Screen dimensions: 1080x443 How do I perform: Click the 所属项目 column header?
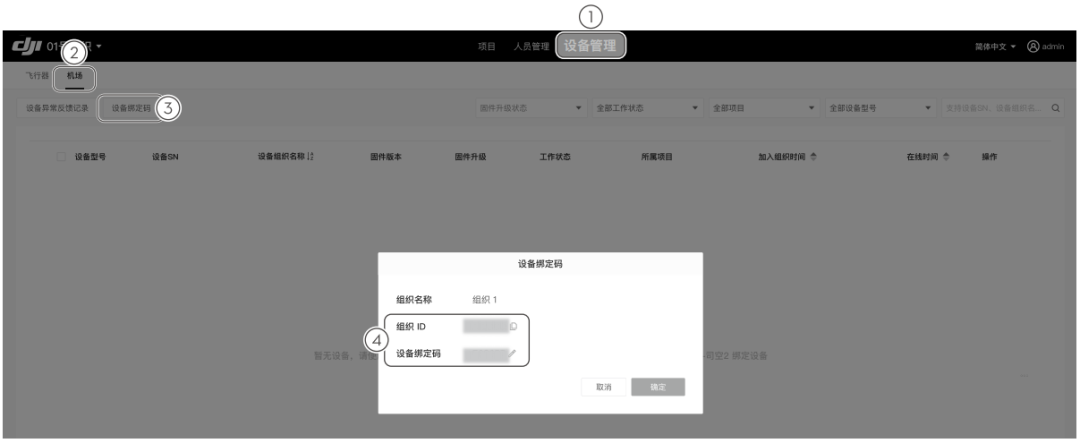coord(656,157)
